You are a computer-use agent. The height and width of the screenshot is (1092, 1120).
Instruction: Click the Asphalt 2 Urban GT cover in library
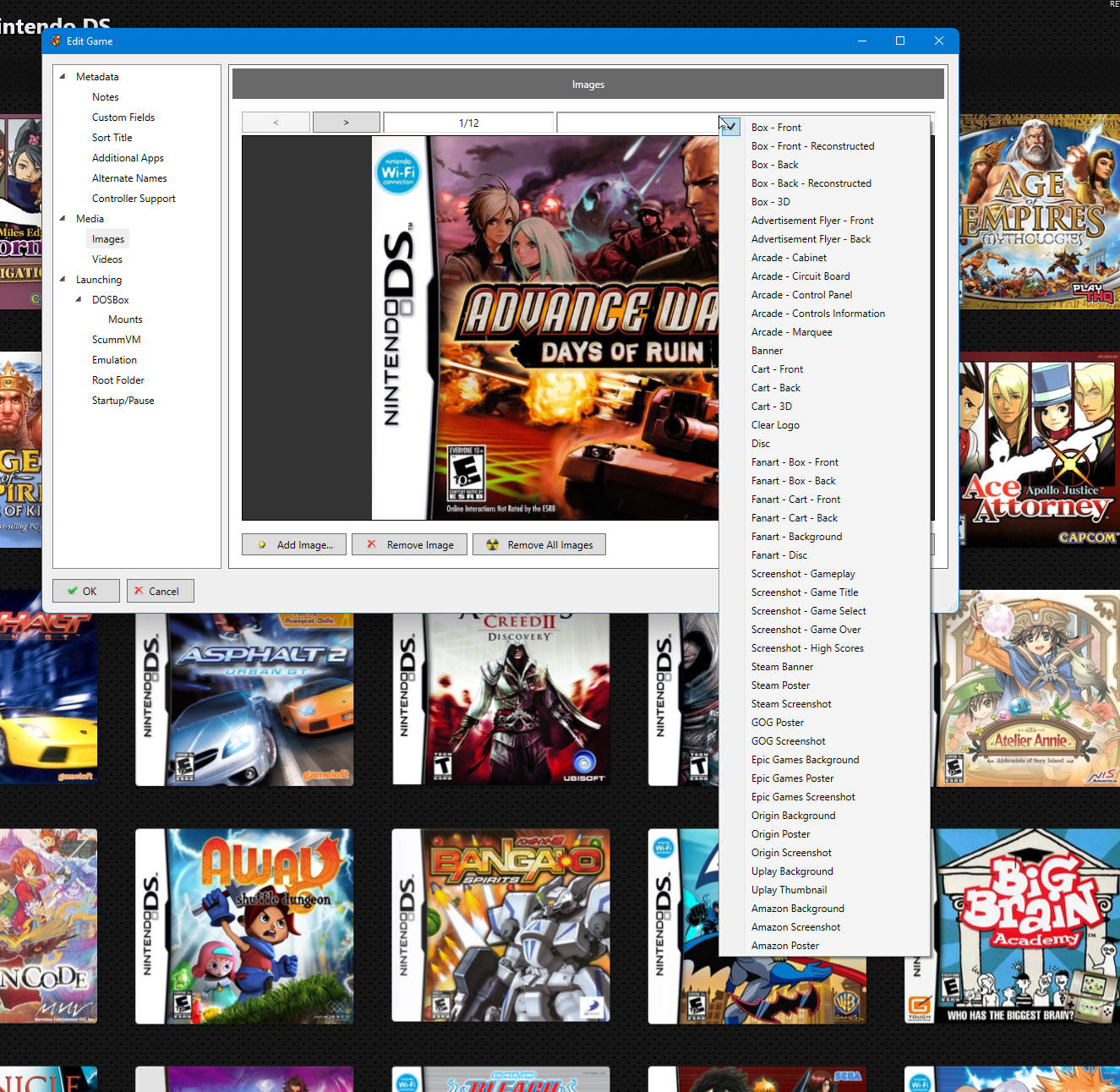coord(244,699)
